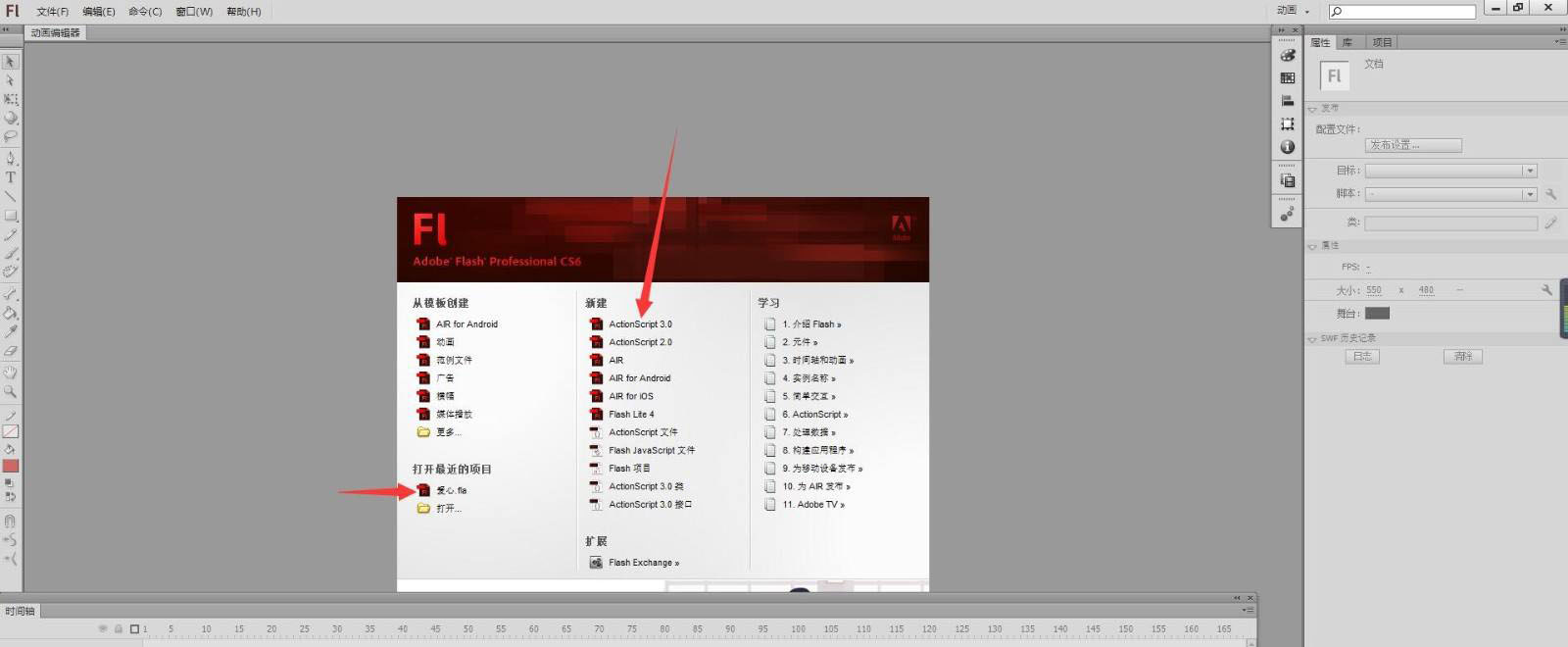Select the Eraser tool

tap(10, 350)
